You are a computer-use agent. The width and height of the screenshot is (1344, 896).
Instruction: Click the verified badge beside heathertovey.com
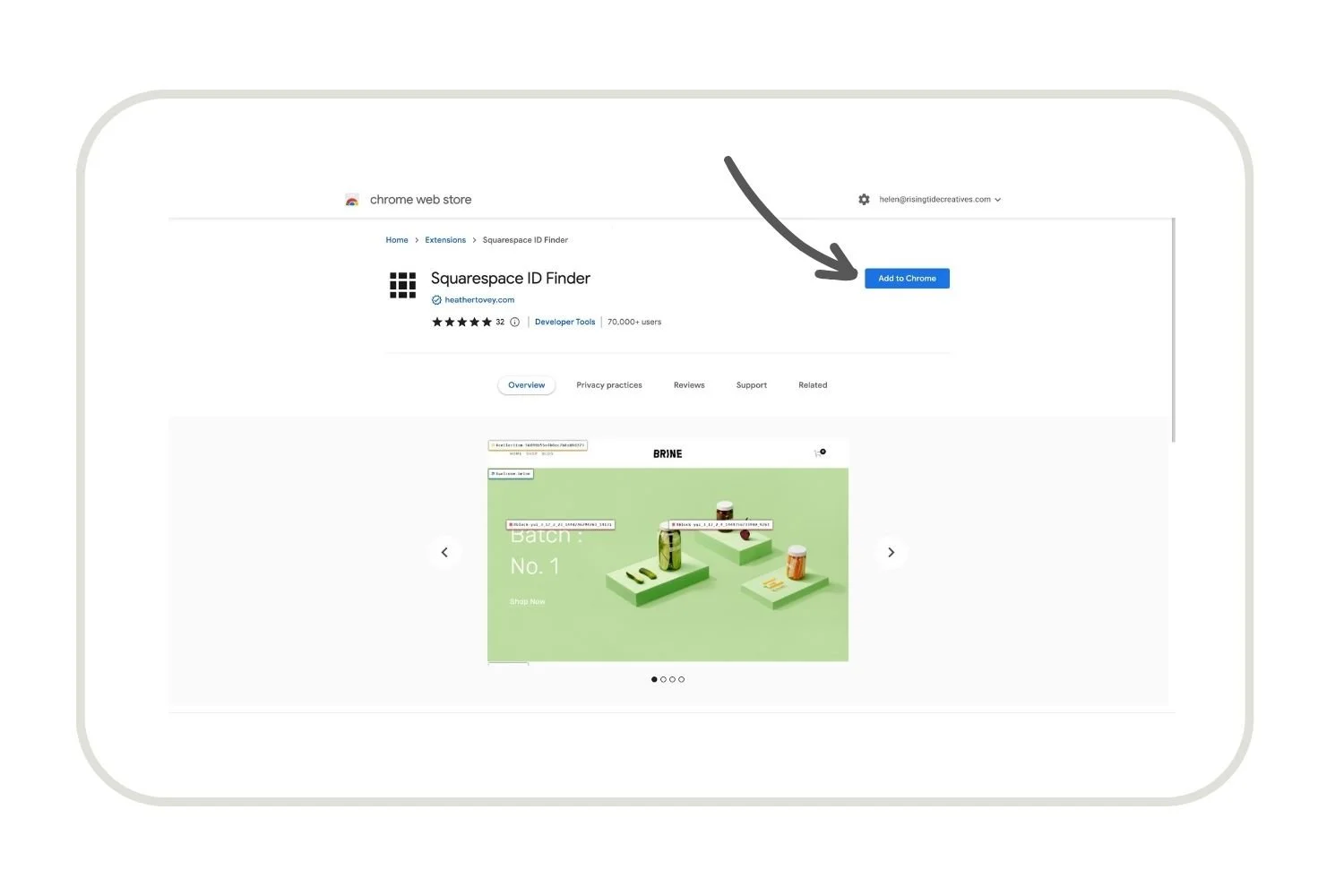(436, 300)
